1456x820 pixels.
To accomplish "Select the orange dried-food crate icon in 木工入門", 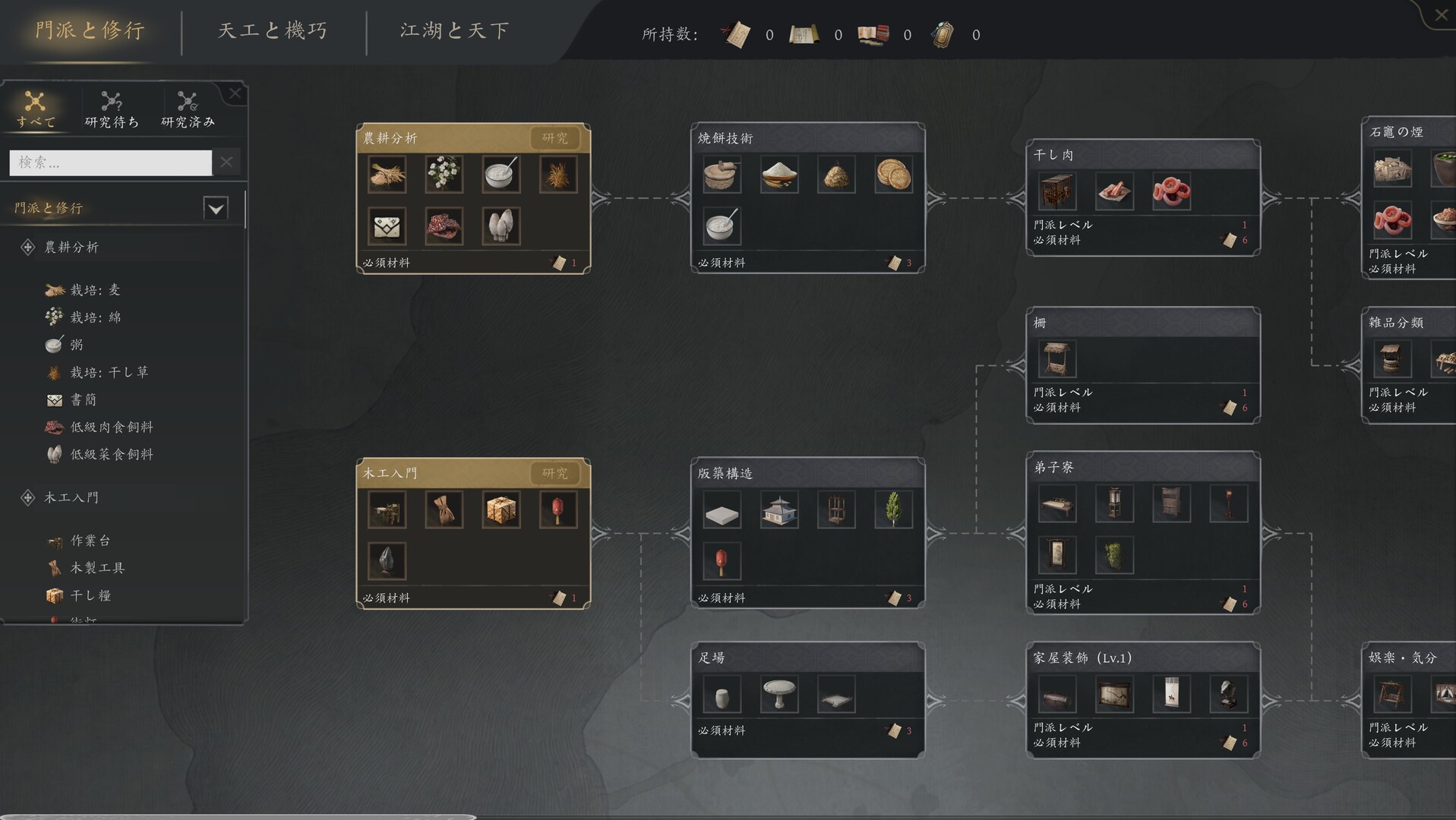I will tap(501, 509).
